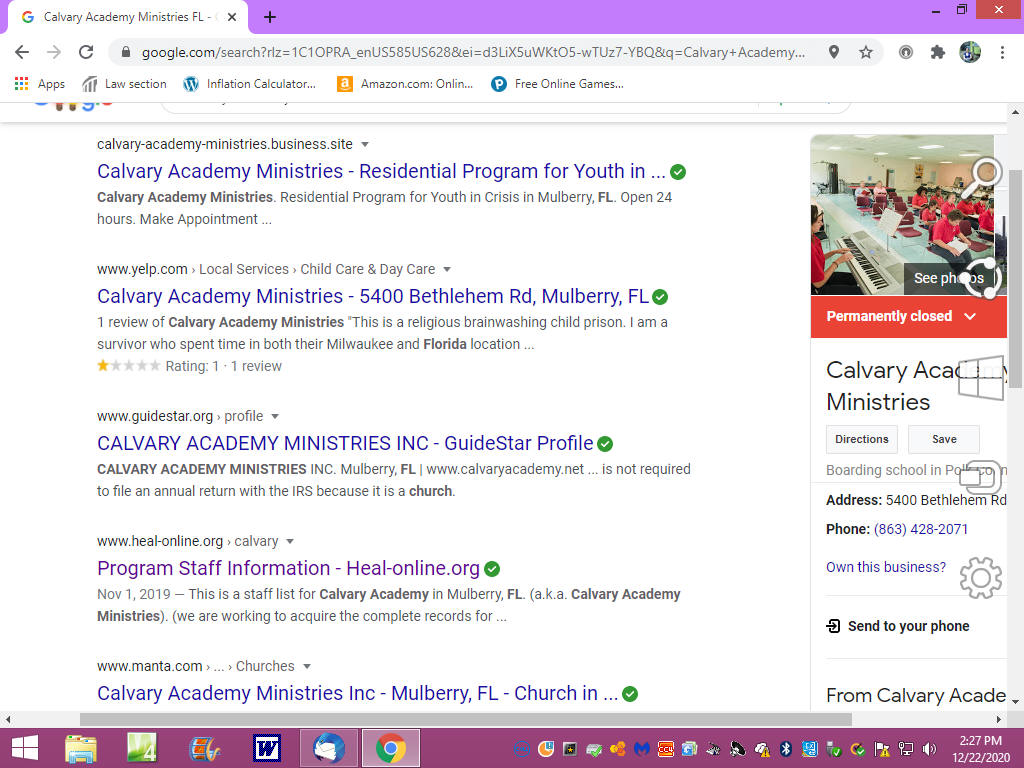Open the Chrome extensions puzzle icon
1024x768 pixels.
pos(938,52)
